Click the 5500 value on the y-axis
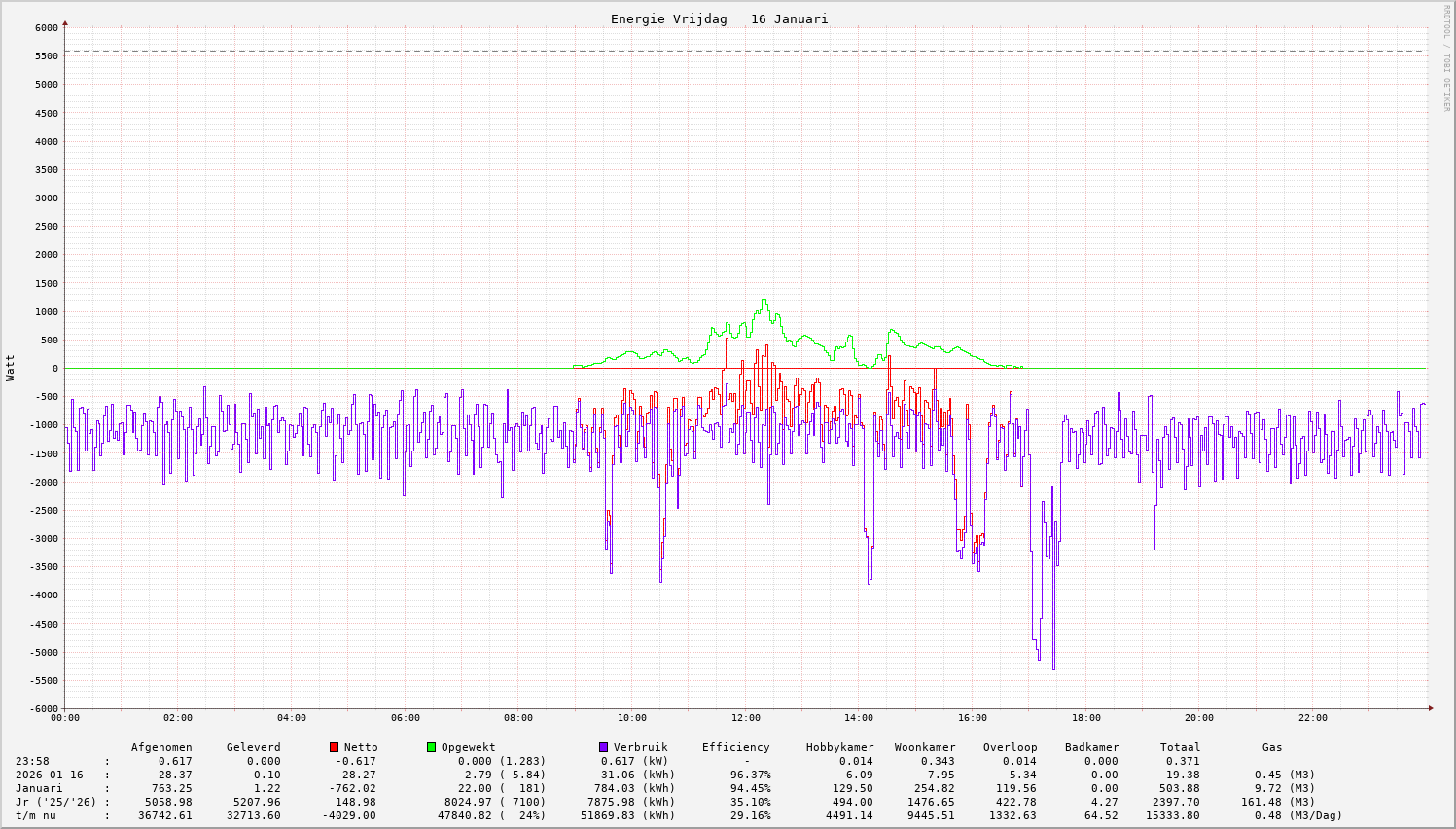 pos(46,55)
